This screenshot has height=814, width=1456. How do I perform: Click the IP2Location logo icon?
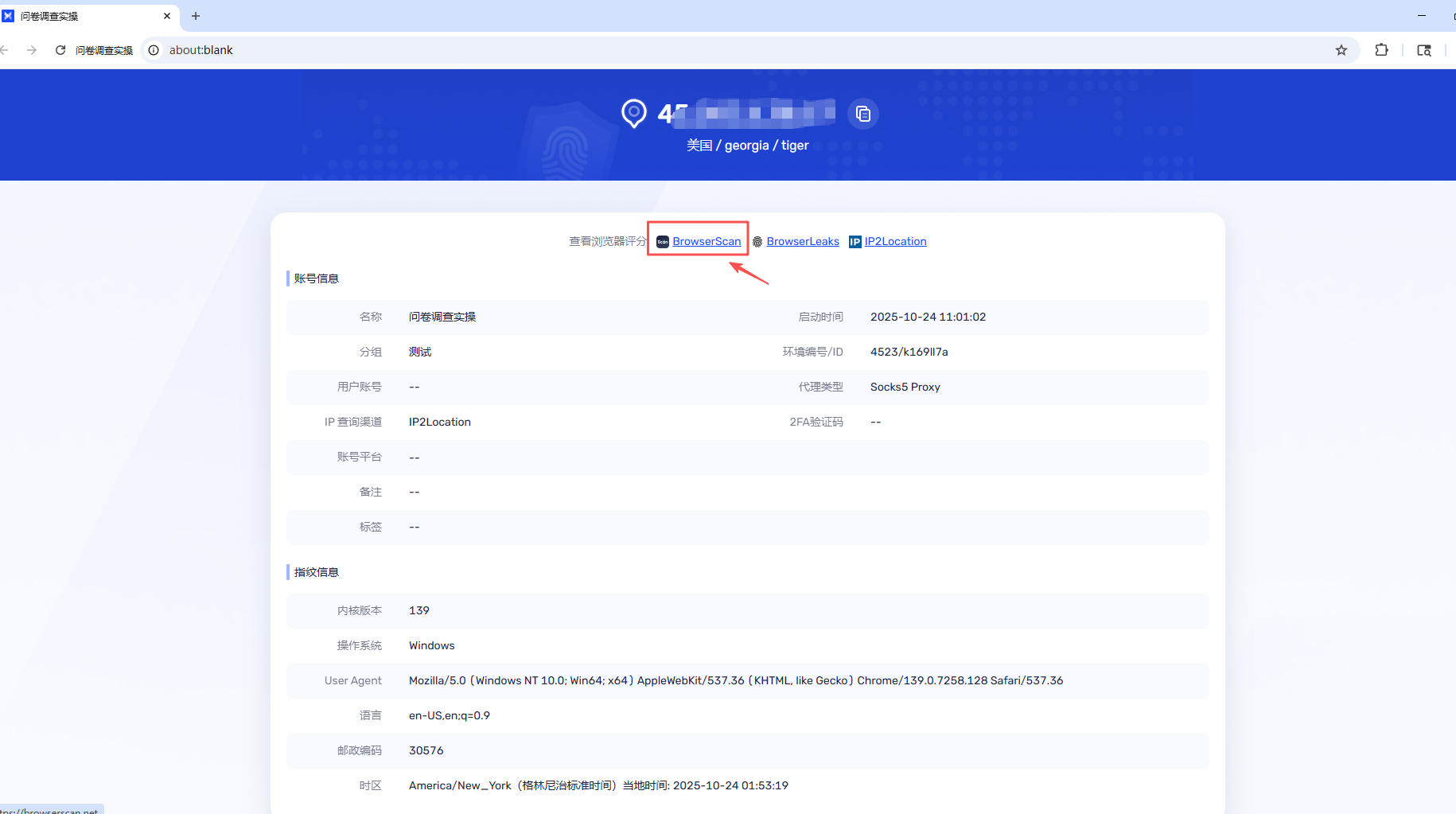(x=855, y=242)
